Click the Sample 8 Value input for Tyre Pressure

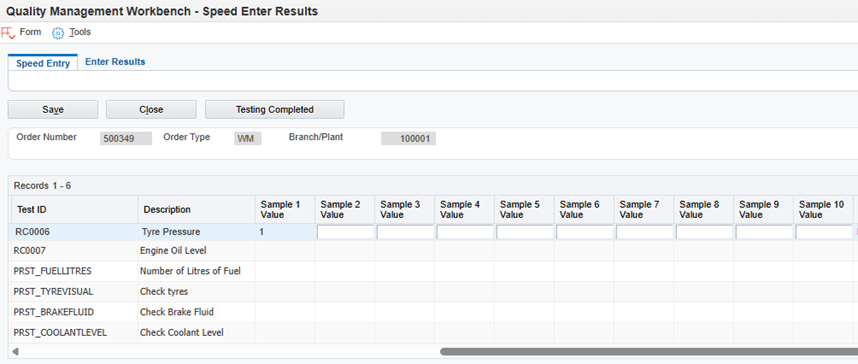click(x=704, y=232)
